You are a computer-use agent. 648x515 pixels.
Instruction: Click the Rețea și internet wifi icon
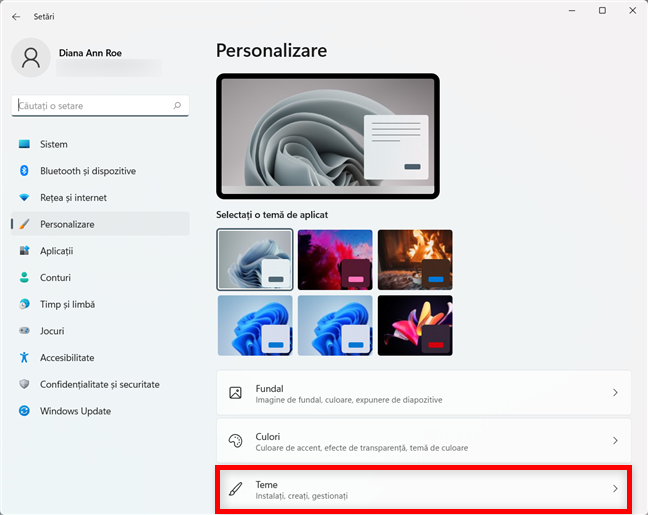click(x=24, y=198)
